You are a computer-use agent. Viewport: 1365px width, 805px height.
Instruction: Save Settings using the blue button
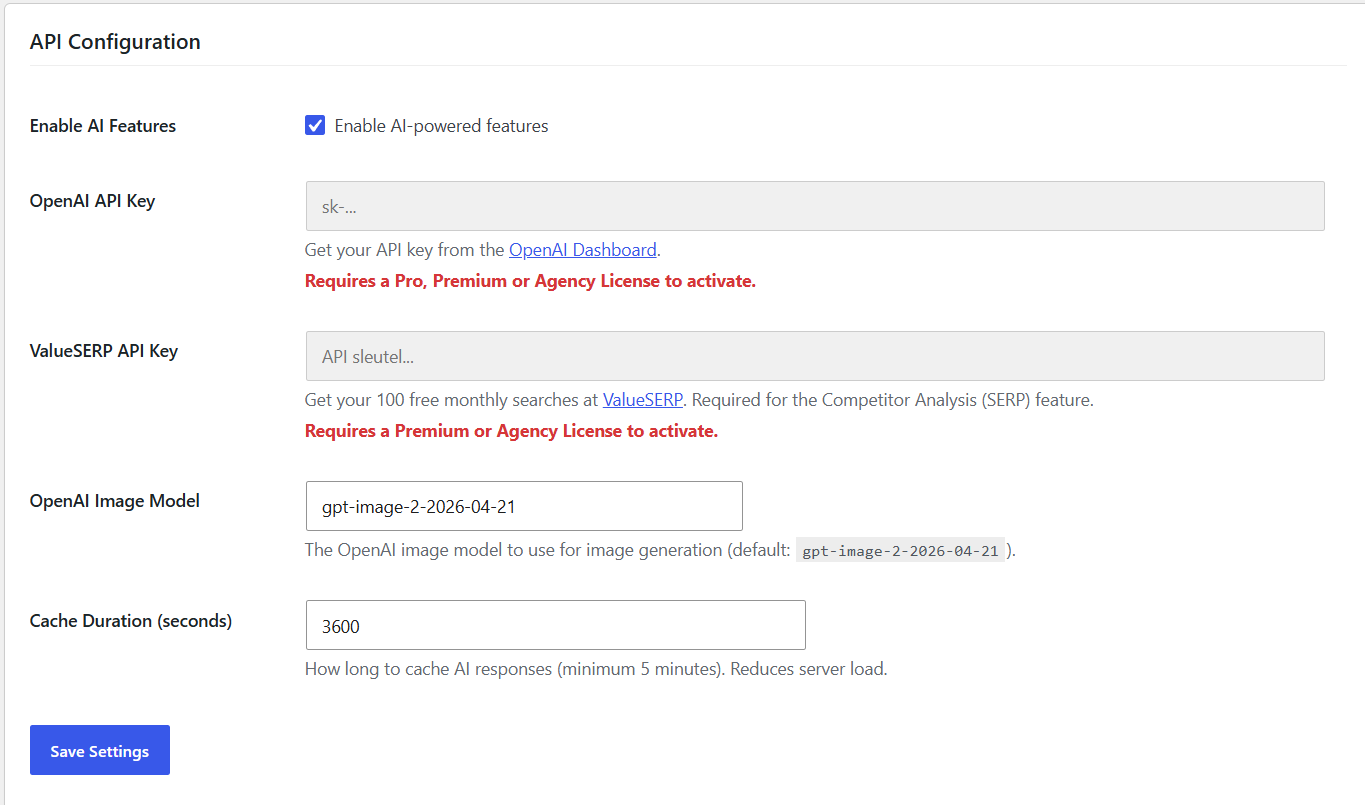point(100,750)
